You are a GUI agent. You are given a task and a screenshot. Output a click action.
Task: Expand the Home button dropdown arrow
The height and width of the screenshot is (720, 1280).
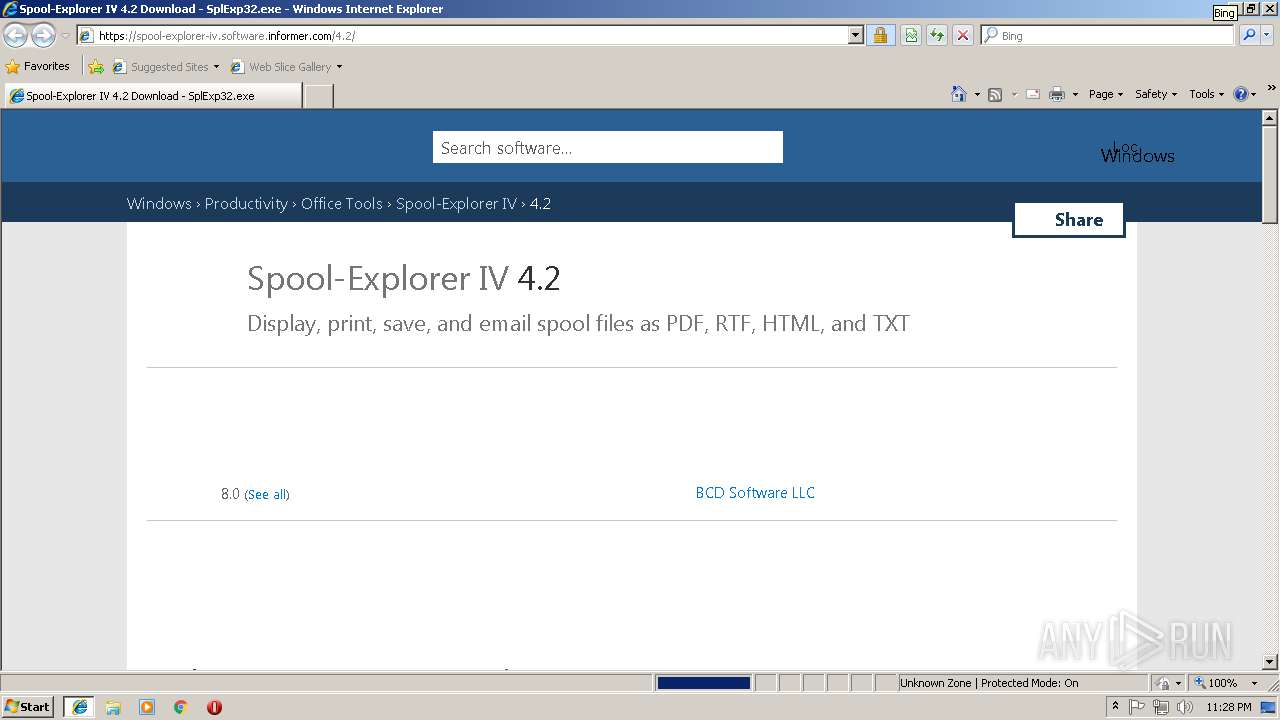977,94
